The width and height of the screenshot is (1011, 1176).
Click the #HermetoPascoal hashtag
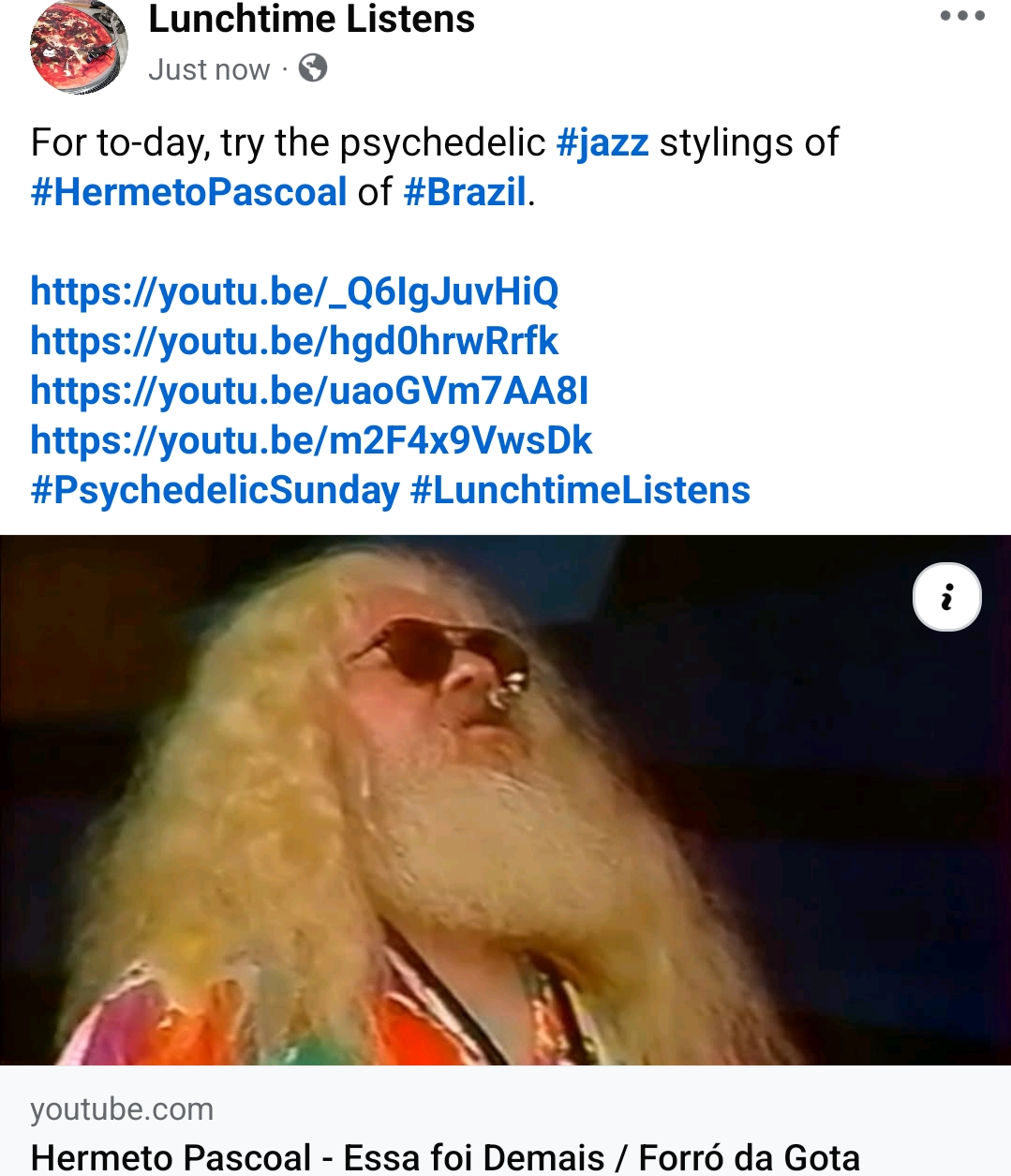[x=188, y=192]
